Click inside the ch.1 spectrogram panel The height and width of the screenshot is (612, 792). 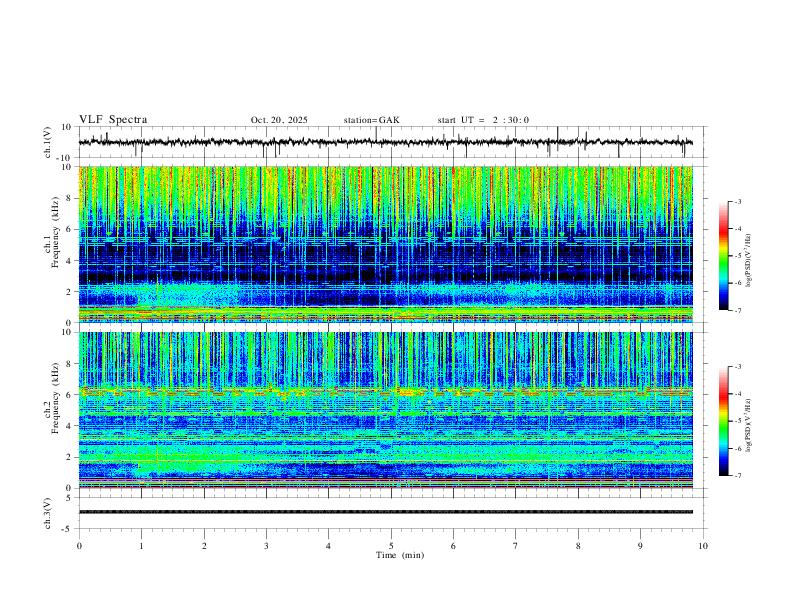(x=385, y=244)
